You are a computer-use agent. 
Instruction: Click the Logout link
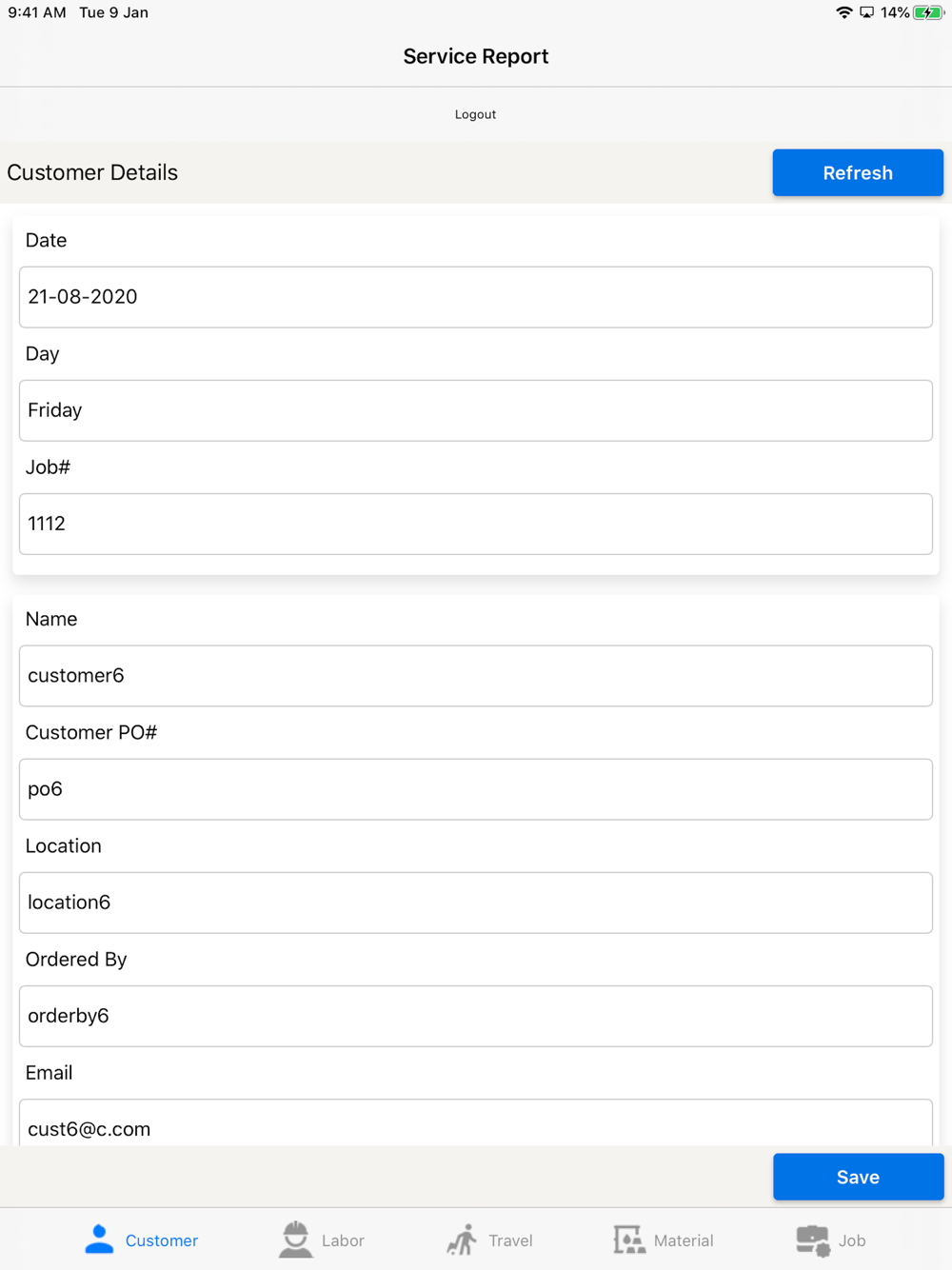475,114
